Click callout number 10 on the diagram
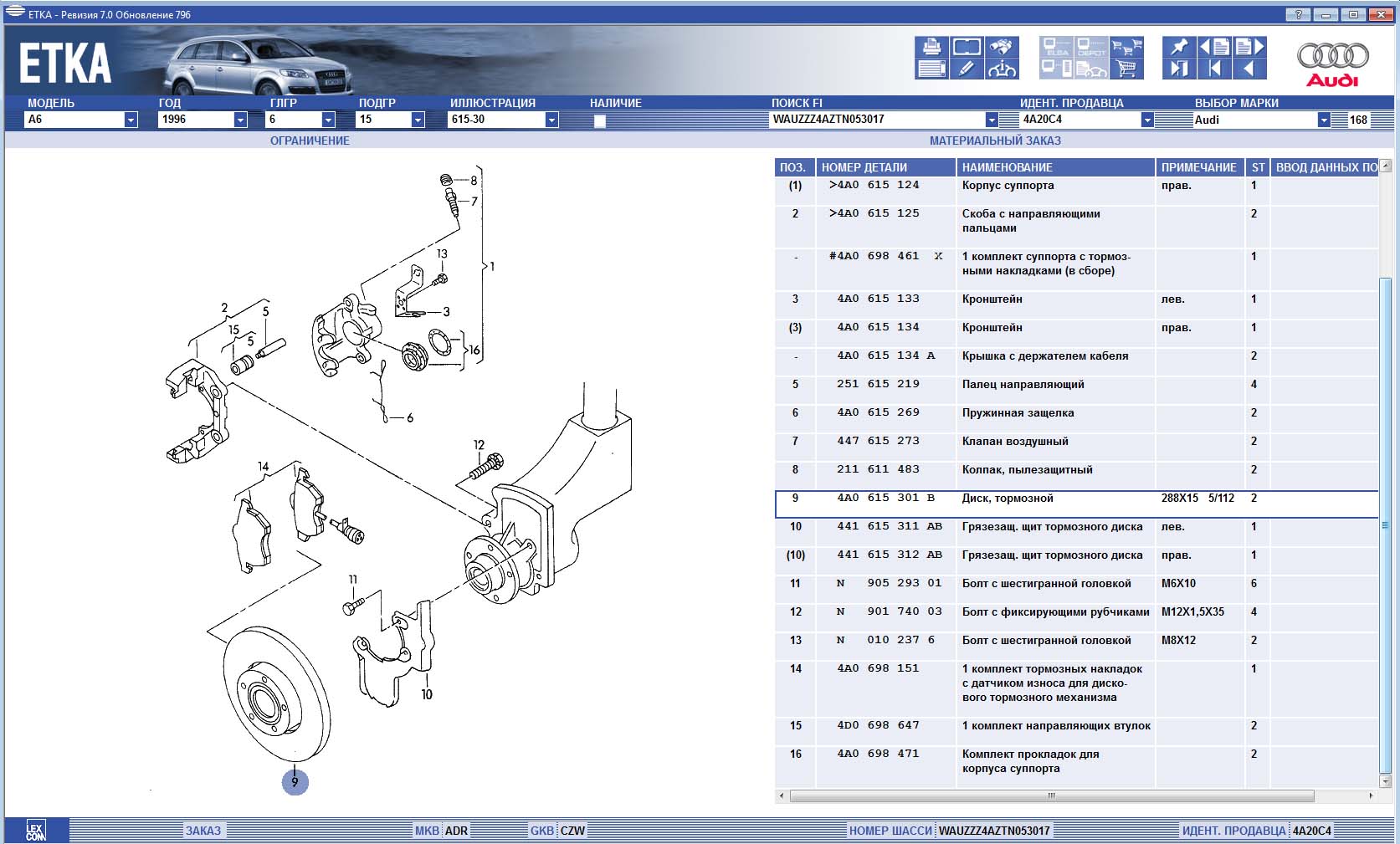The image size is (1400, 844). coord(427,694)
